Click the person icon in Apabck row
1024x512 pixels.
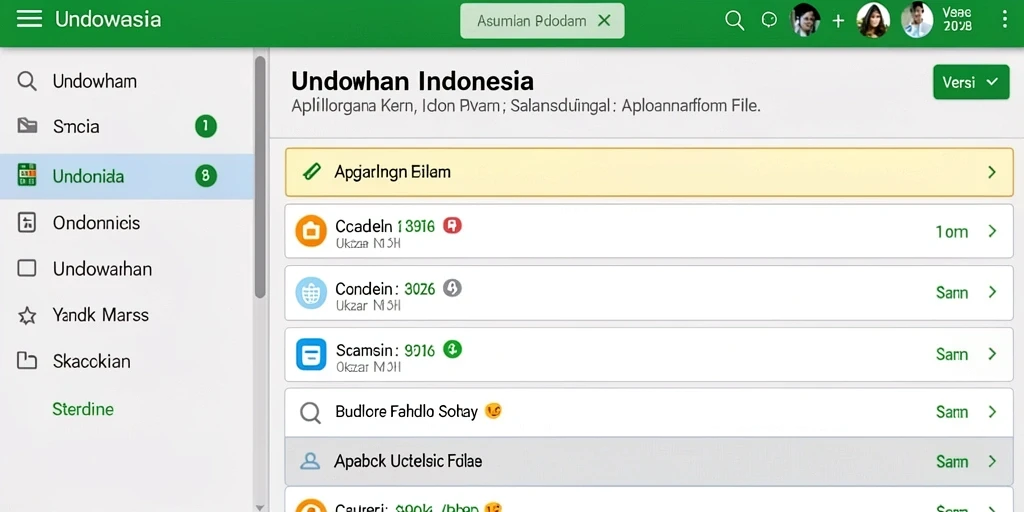click(x=310, y=462)
